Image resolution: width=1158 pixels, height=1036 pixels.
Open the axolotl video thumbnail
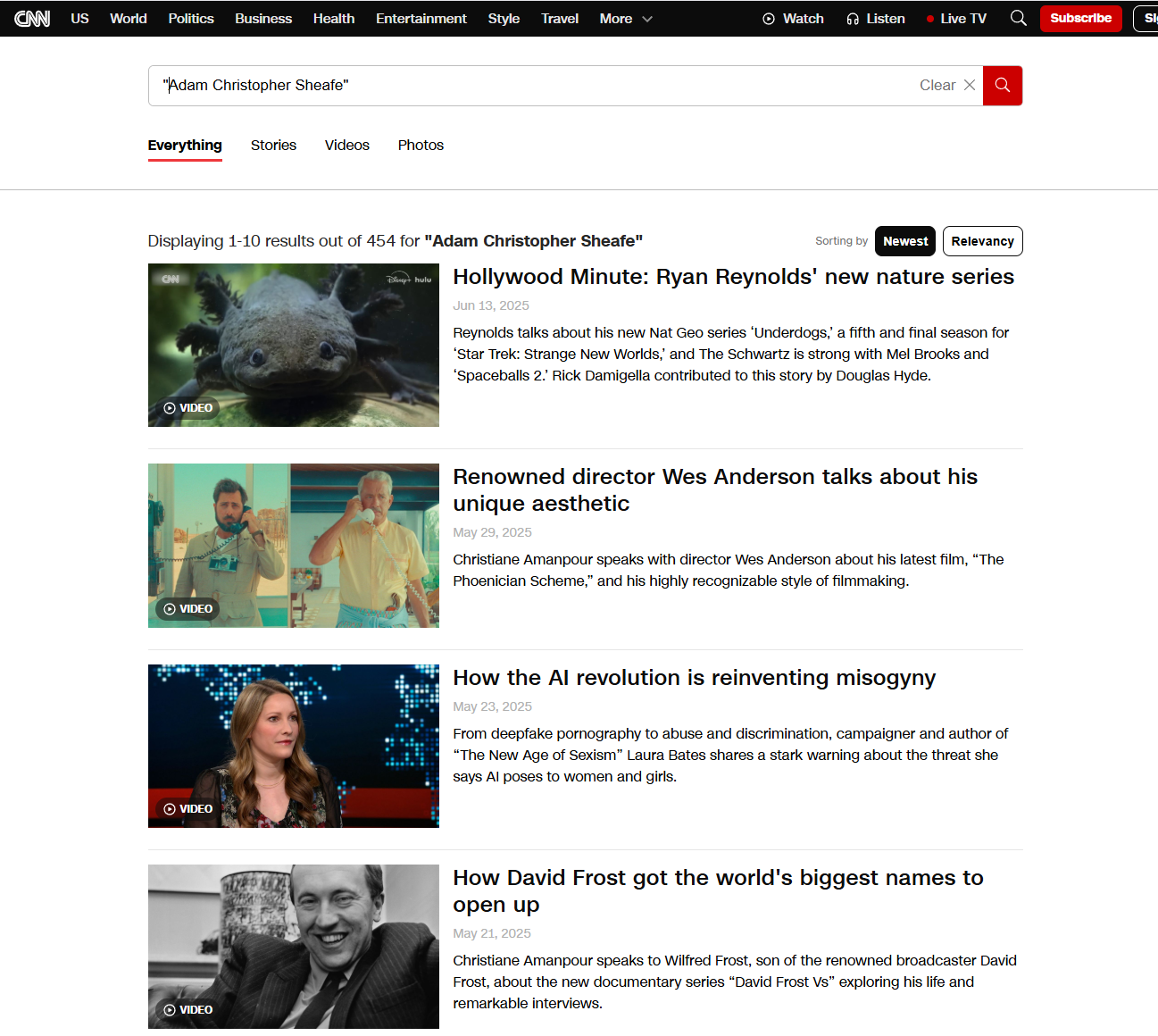[294, 345]
